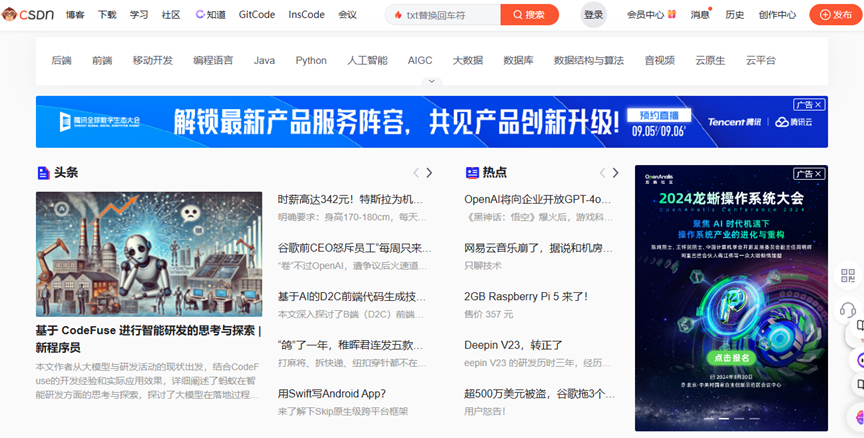Viewport: 864px width, 438px height.
Task: Expand the category bar with the down chevron
Action: [x=431, y=82]
